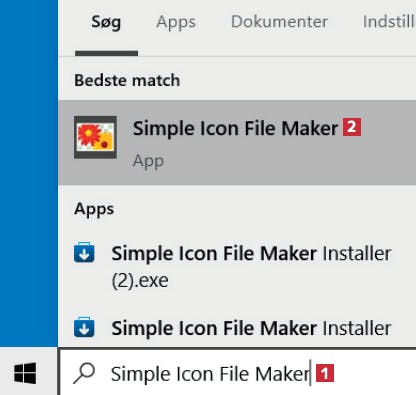Click the installer icon of the last result
Viewport: 416px width, 395px height.
click(x=84, y=327)
